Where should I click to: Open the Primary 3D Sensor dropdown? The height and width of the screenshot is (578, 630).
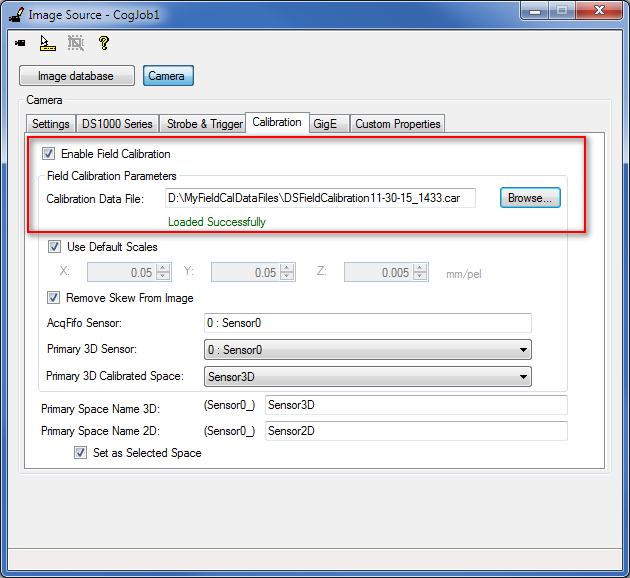pyautogui.click(x=368, y=350)
